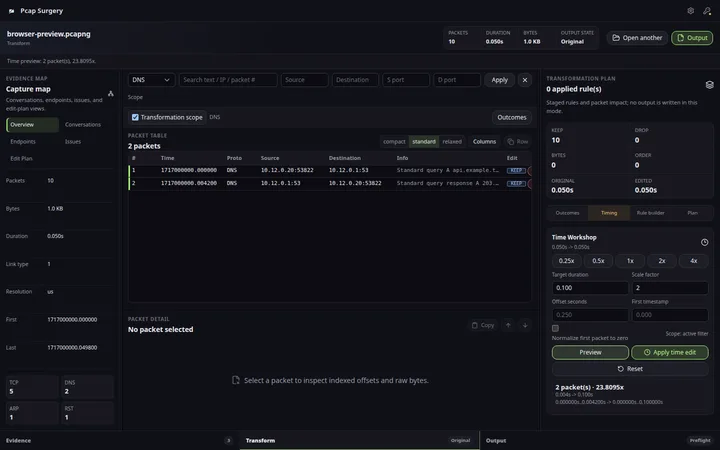Toggle the Transformation scope checkbox
This screenshot has height=450, width=720.
tap(135, 117)
